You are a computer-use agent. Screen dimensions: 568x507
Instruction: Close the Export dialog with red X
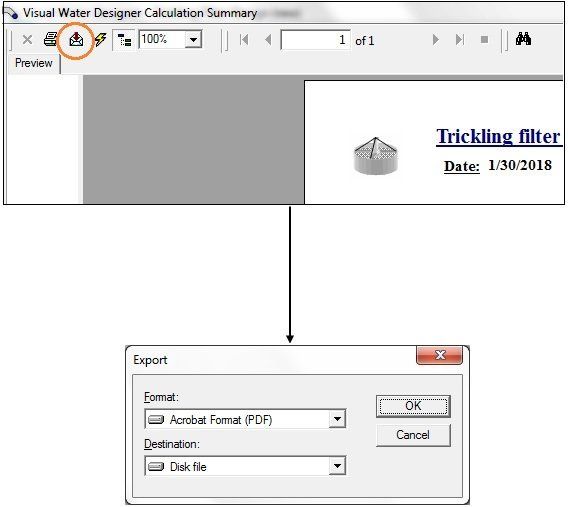tap(439, 355)
